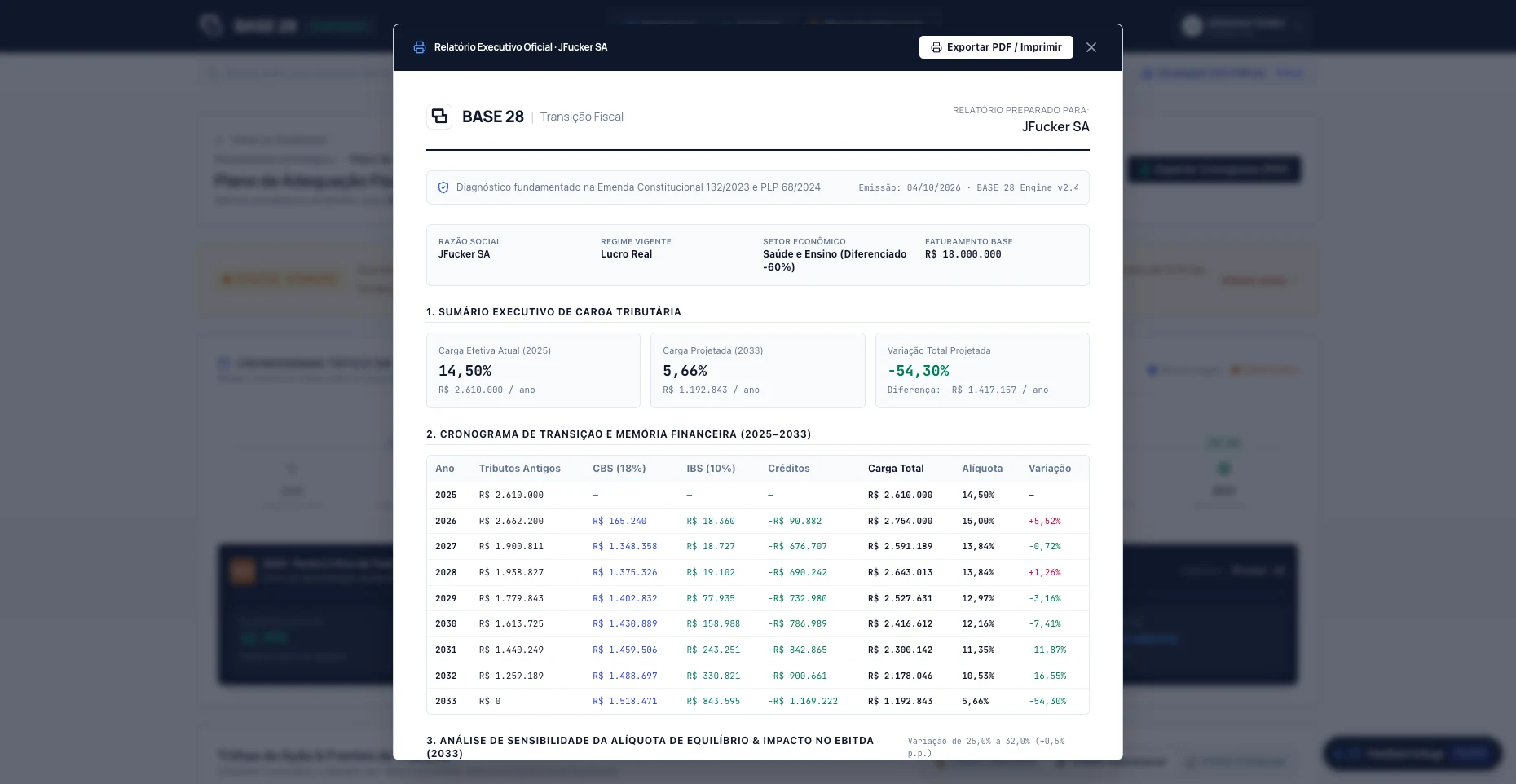Click the 'Alíquota' column header
Image resolution: width=1516 pixels, height=784 pixels.
click(982, 469)
